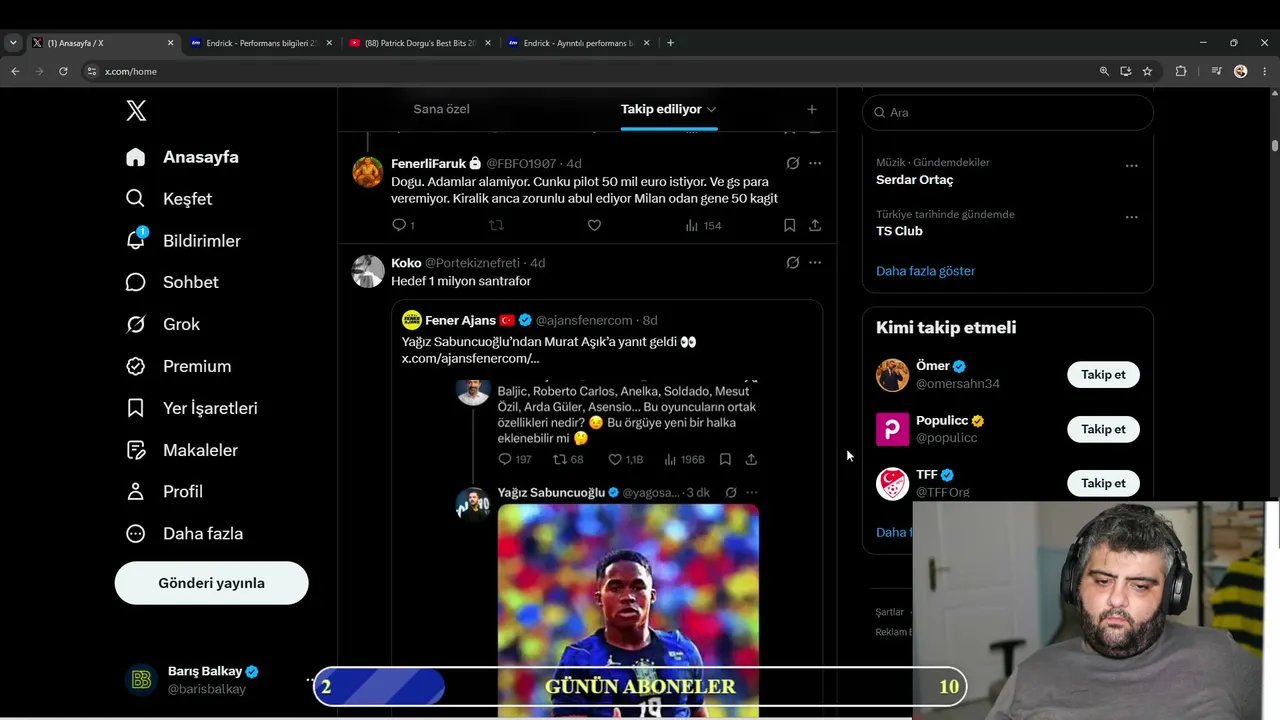Open Fener Ajans quoted post author name
The height and width of the screenshot is (720, 1280).
coord(460,320)
